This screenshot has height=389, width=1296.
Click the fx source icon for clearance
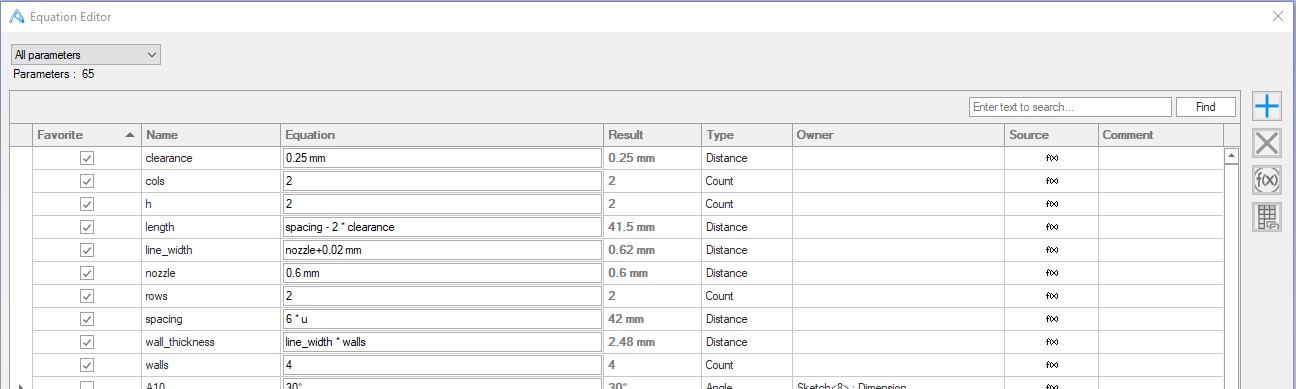(1052, 158)
